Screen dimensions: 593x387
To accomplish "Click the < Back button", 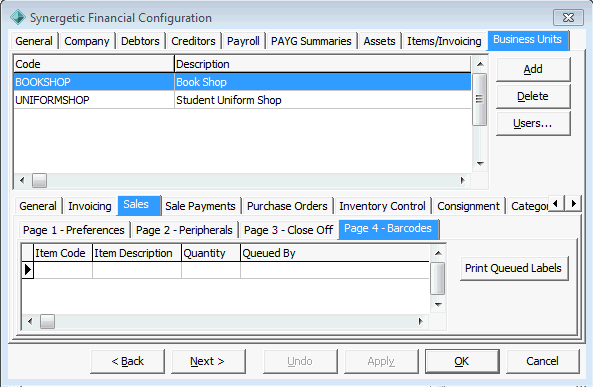I will 127,361.
